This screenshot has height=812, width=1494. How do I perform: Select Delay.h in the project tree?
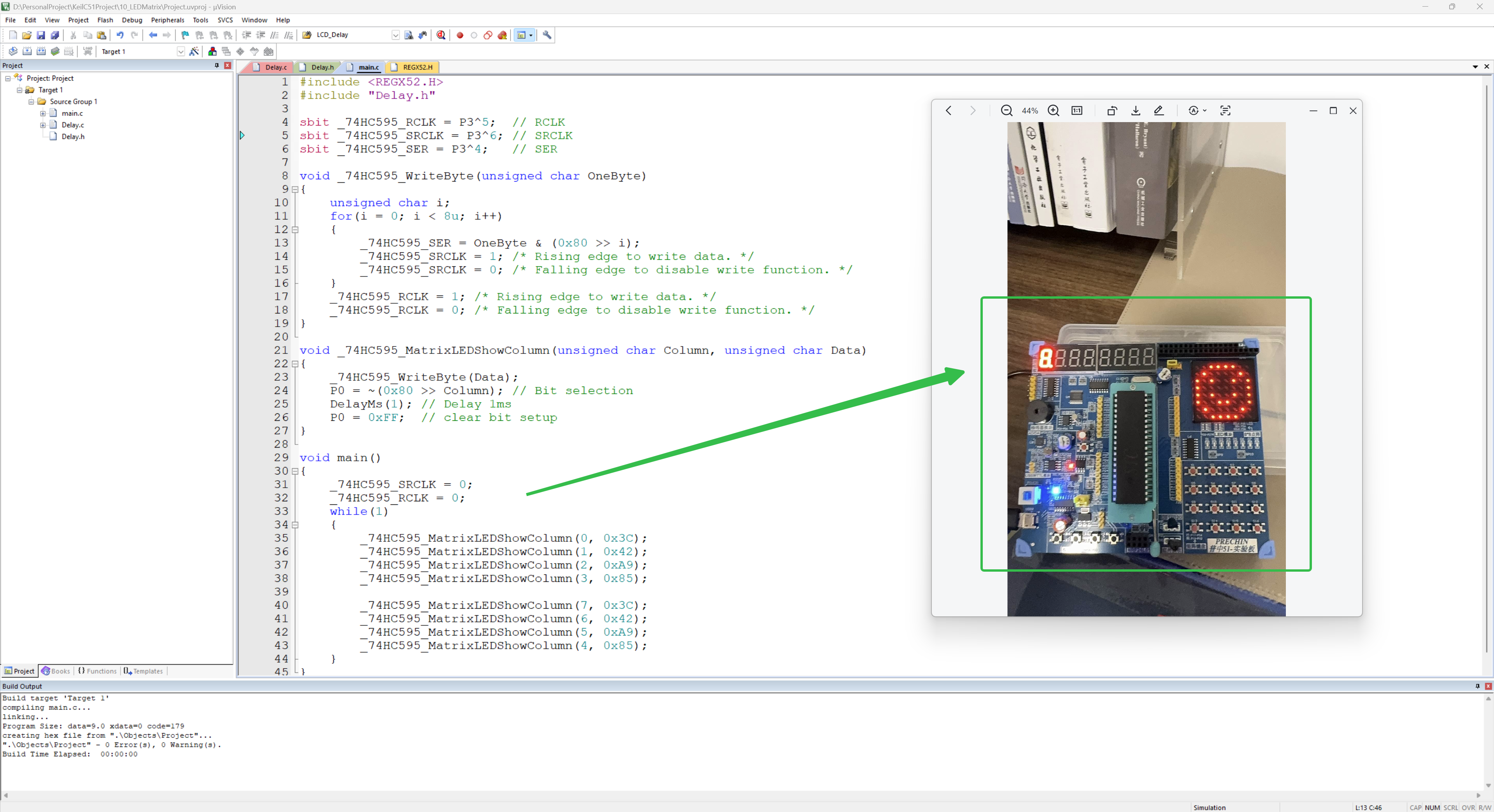[73, 137]
